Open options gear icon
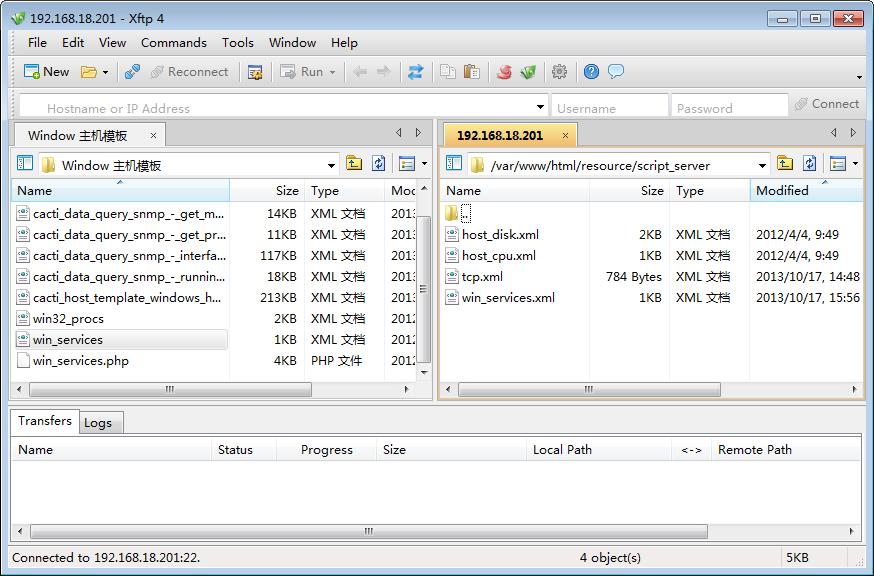 coord(559,72)
